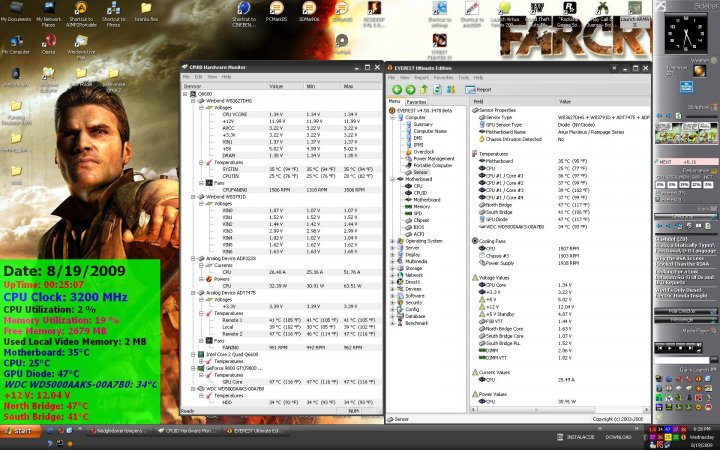
Task: Click the CINEBENCH shortcut desktop icon
Action: (x=244, y=14)
